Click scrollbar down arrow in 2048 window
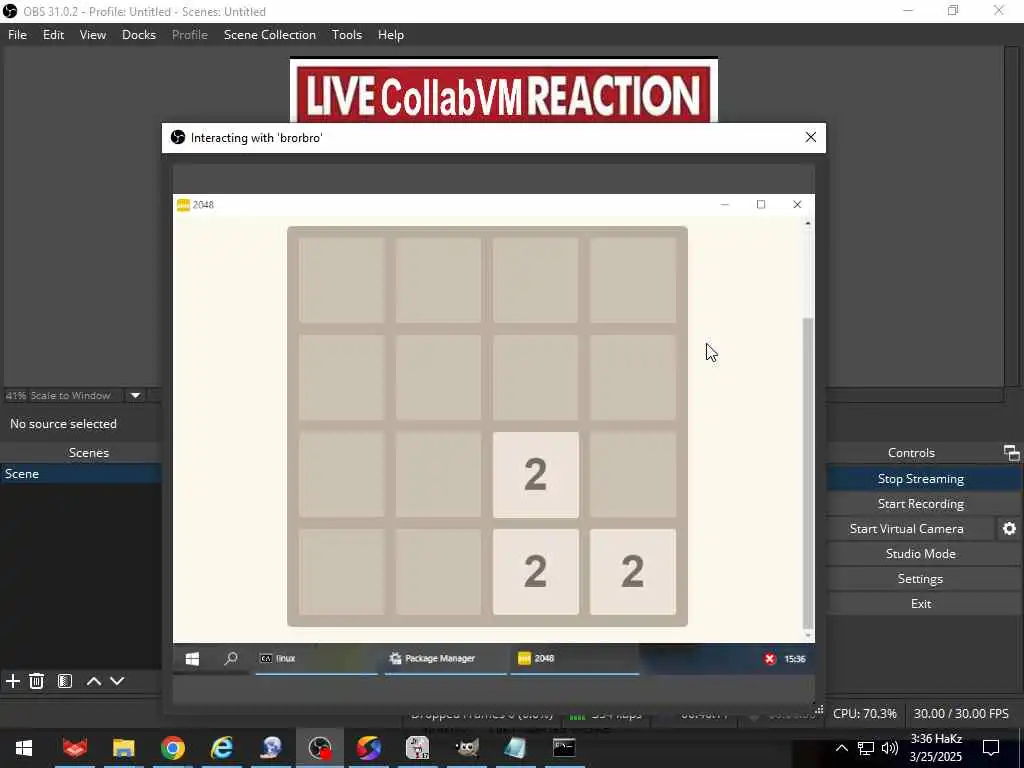Screen dimensions: 1024x768 808,635
